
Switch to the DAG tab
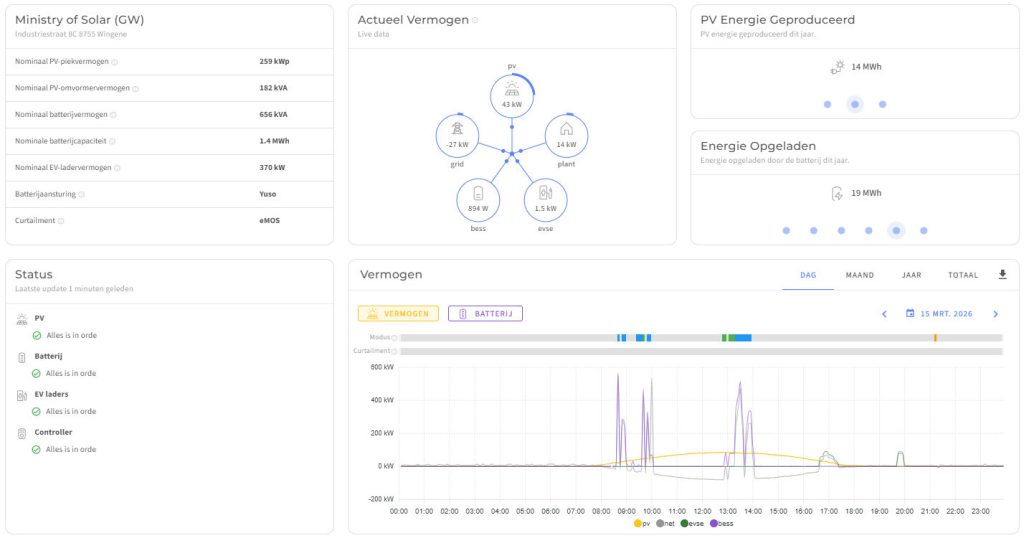click(808, 275)
